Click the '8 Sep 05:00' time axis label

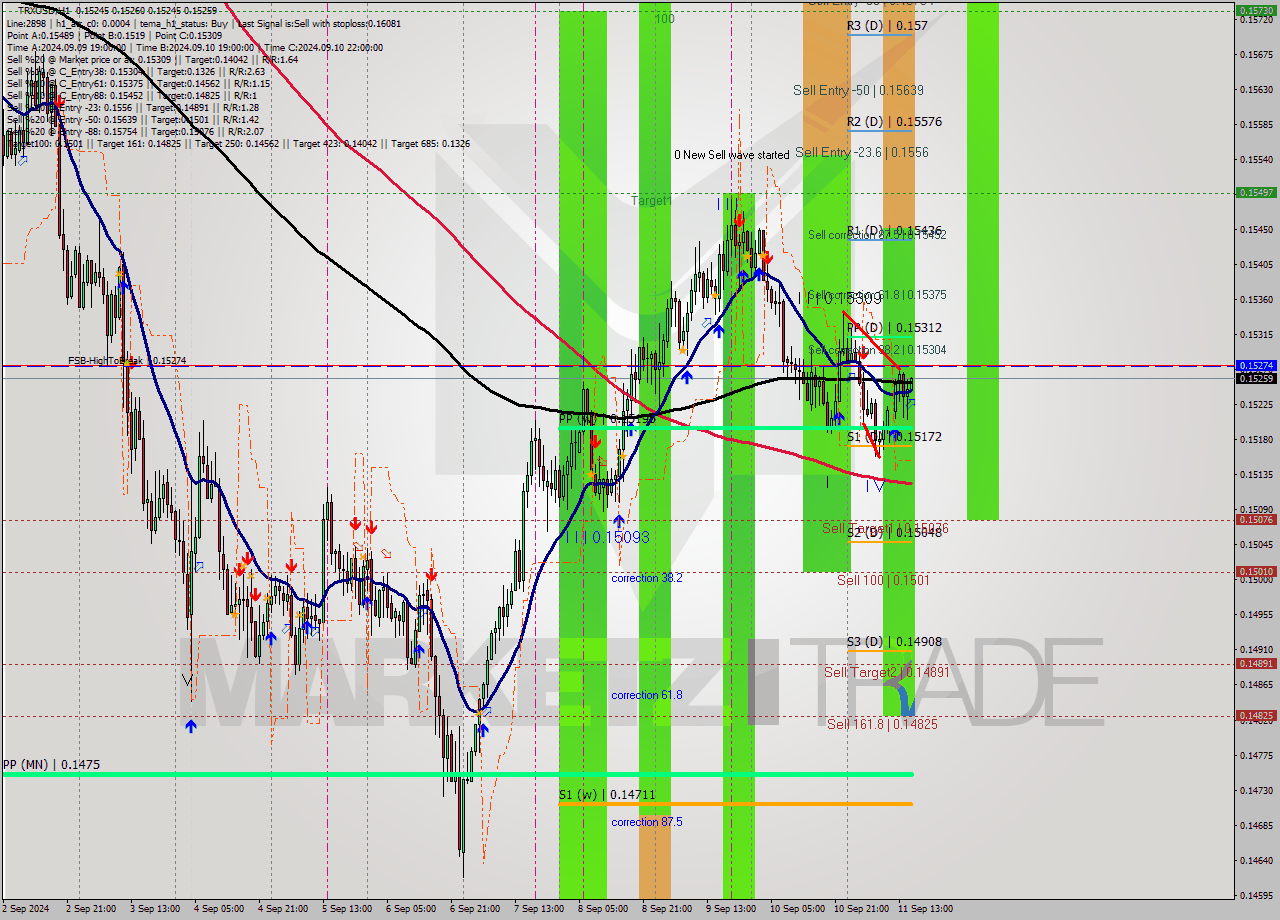pos(603,909)
